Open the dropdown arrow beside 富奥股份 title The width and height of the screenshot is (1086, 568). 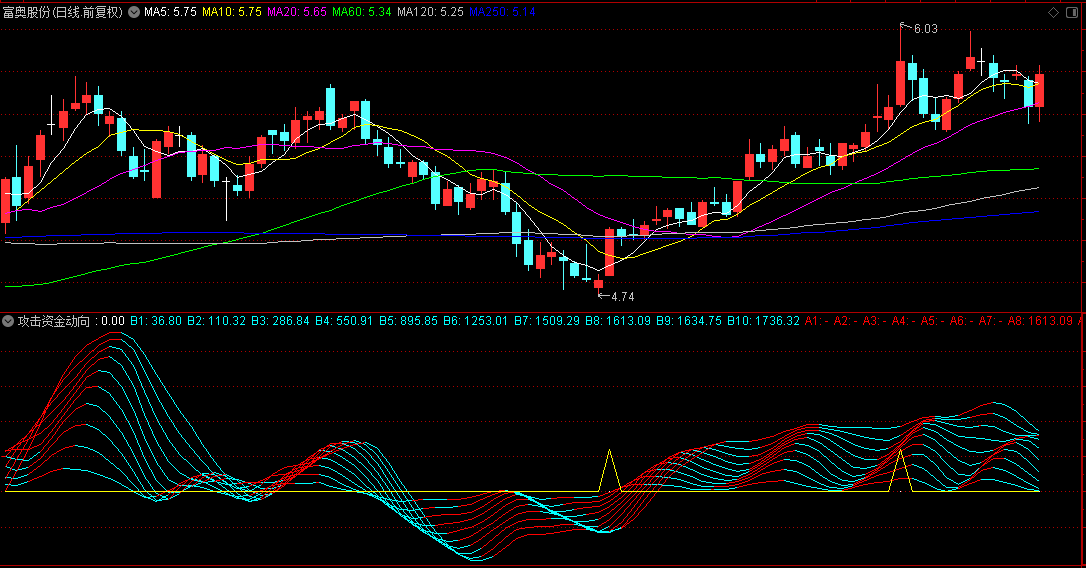pyautogui.click(x=134, y=12)
